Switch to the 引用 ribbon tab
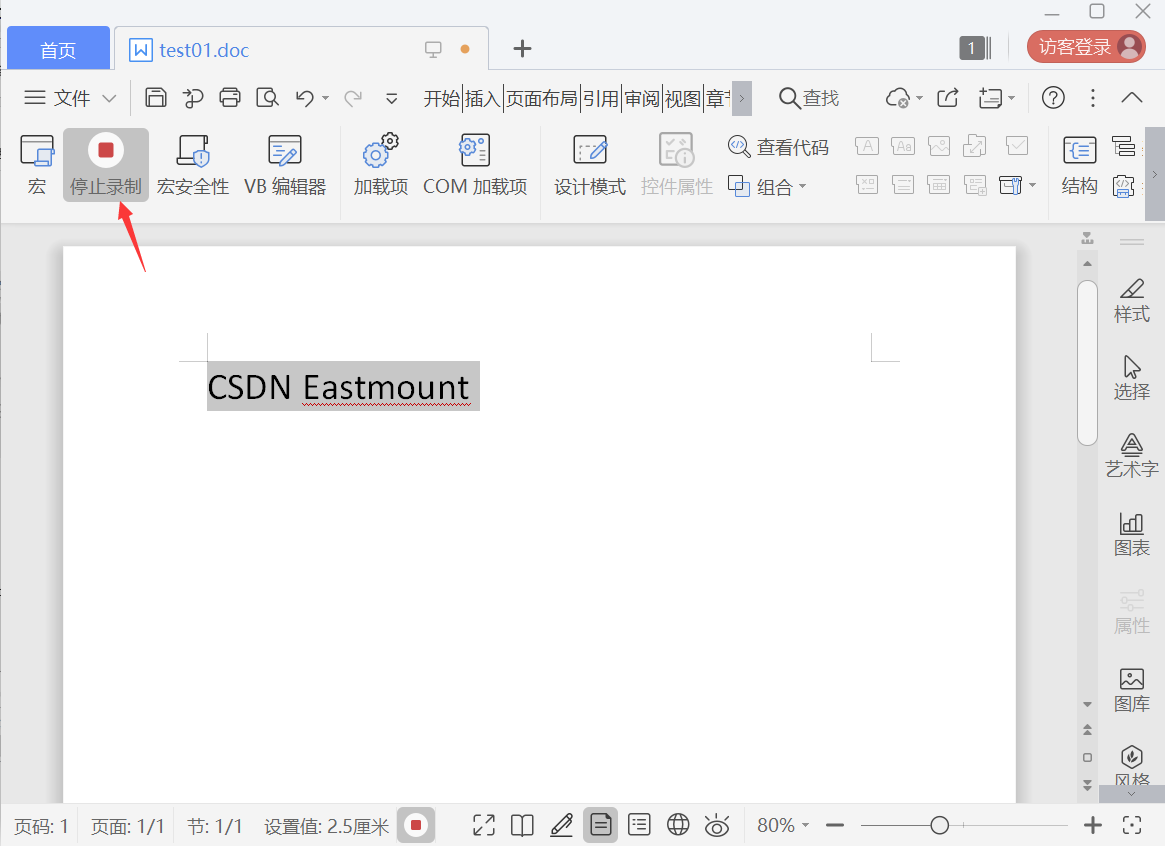This screenshot has width=1165, height=846. coord(600,98)
